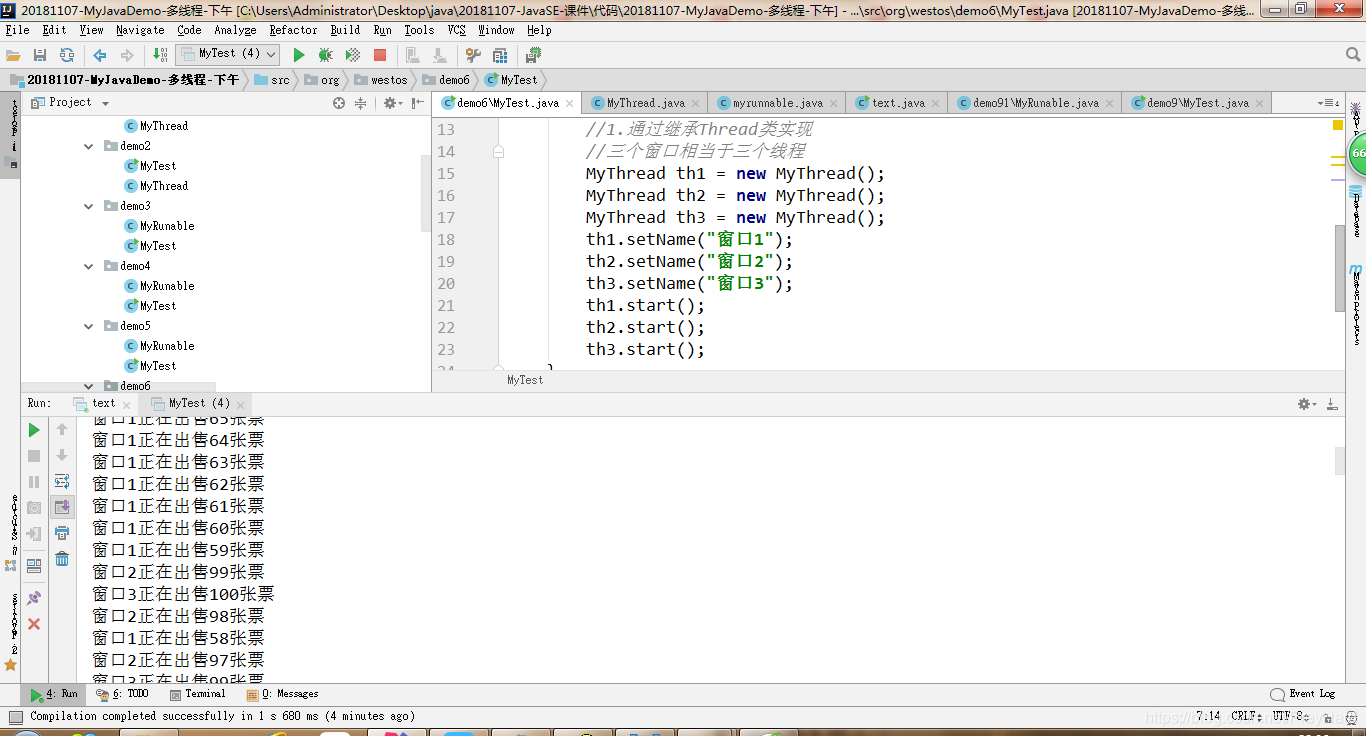Clear all console output with trash icon

point(62,559)
